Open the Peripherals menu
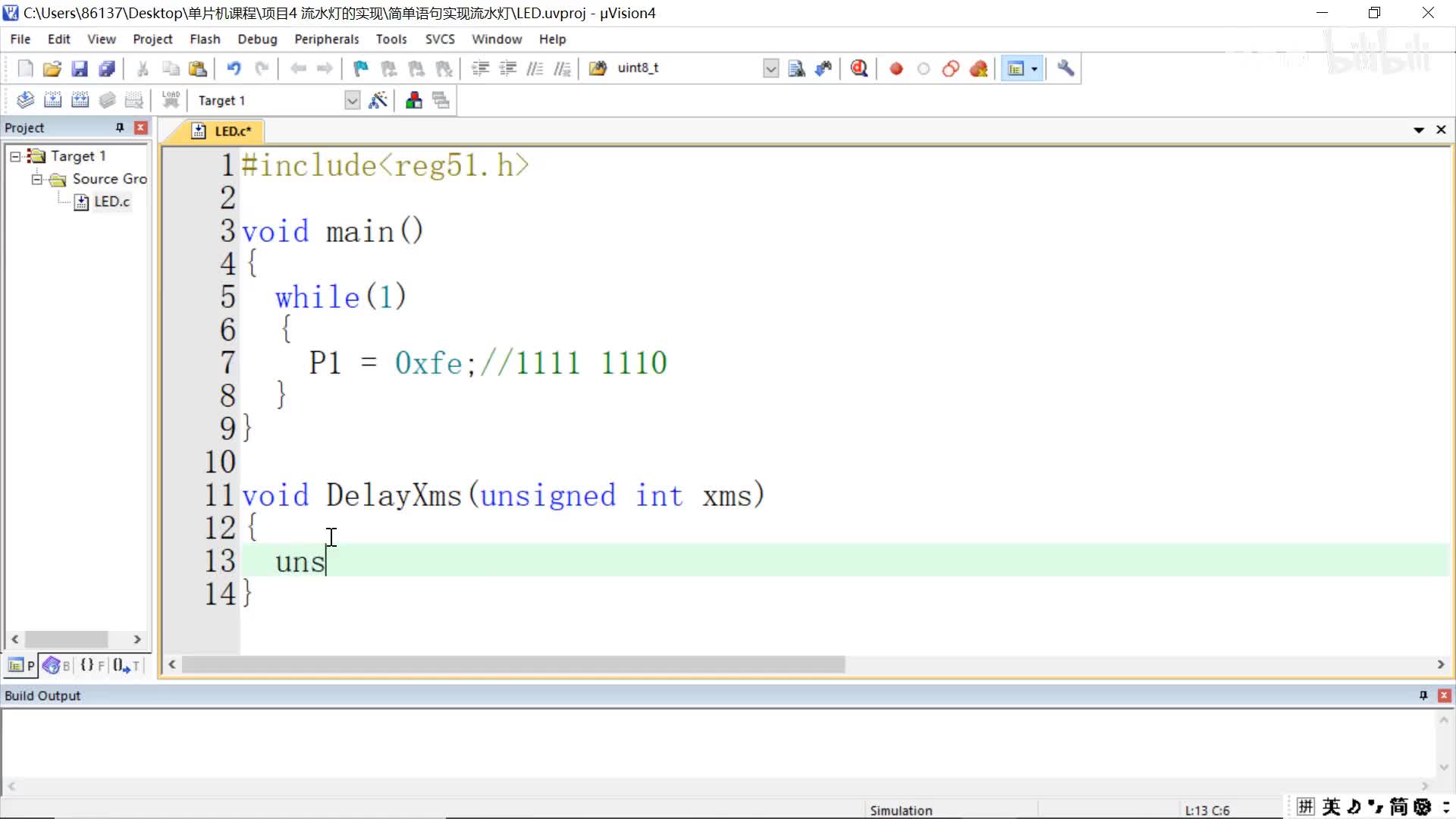Screen dimensions: 1456x819 326,39
